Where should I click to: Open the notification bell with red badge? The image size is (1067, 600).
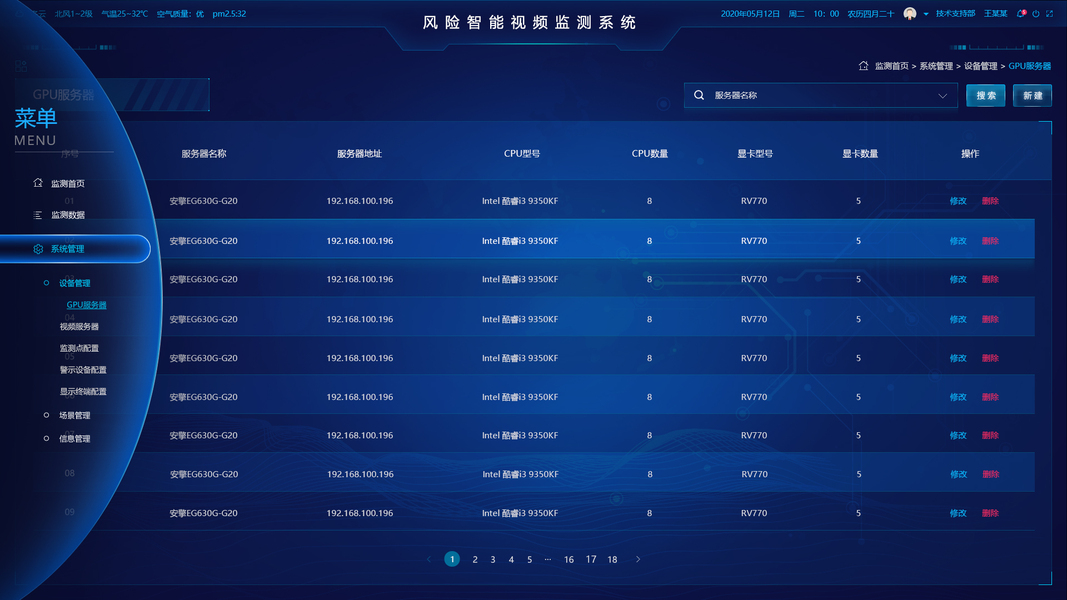pos(1021,14)
